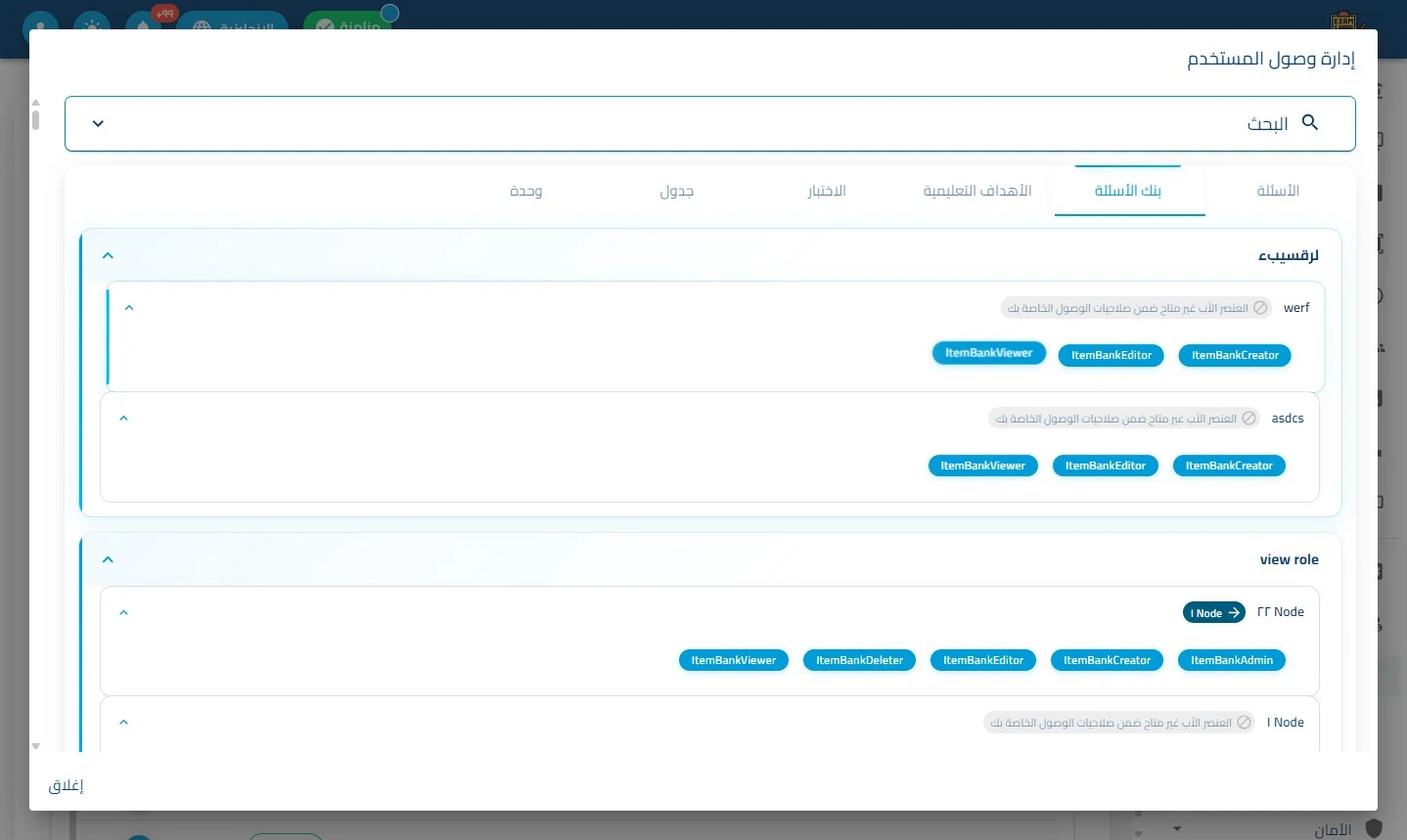Viewport: 1407px width, 840px height.
Task: Select the وحدة tab
Action: point(526,191)
